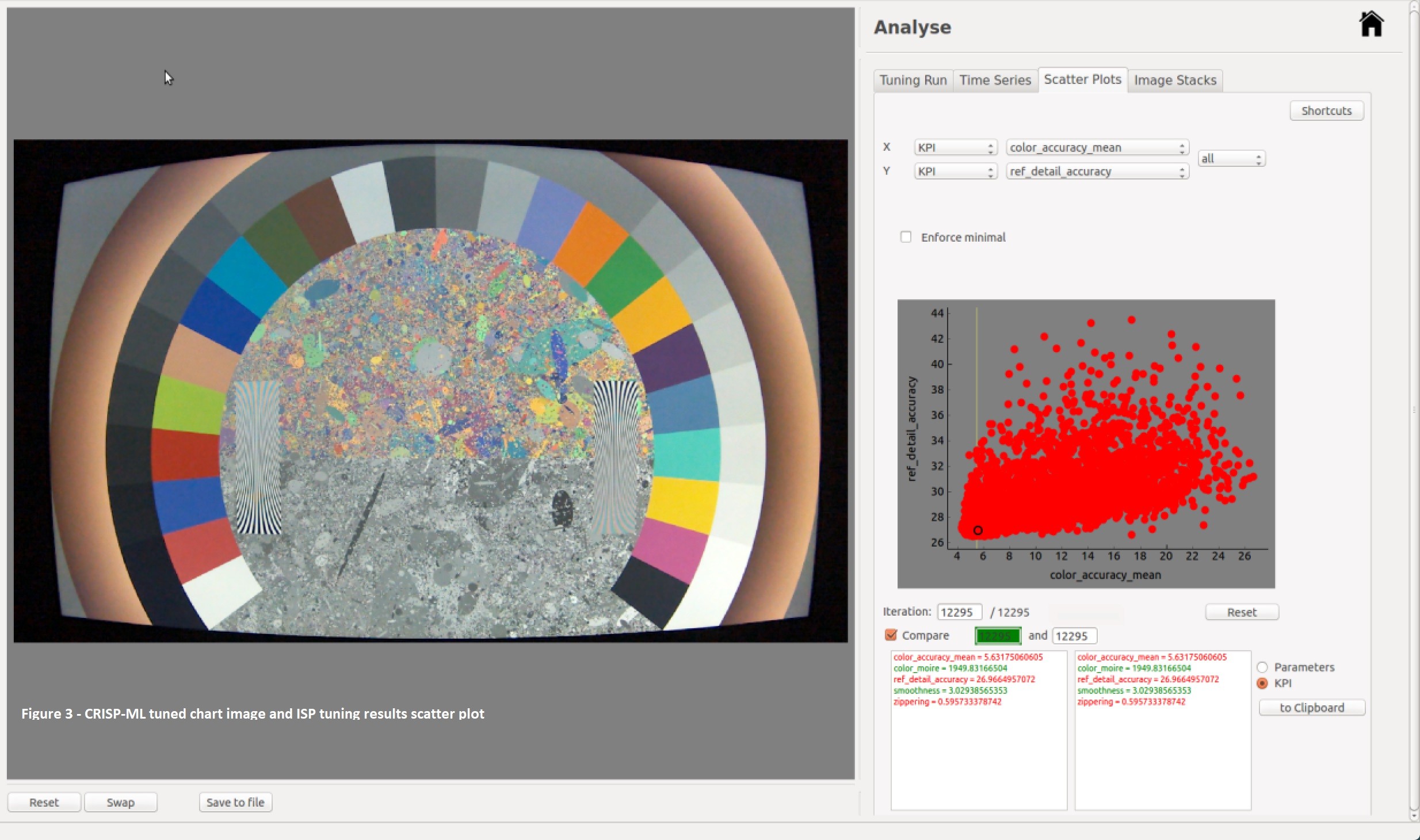Click the Swap button under the image

(x=120, y=802)
